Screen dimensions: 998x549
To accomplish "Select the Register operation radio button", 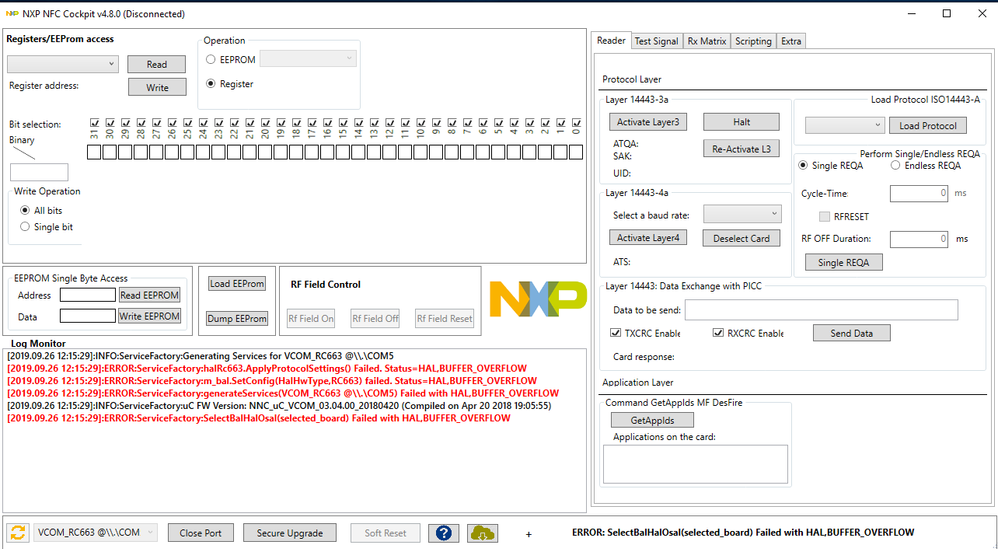I will click(x=211, y=83).
